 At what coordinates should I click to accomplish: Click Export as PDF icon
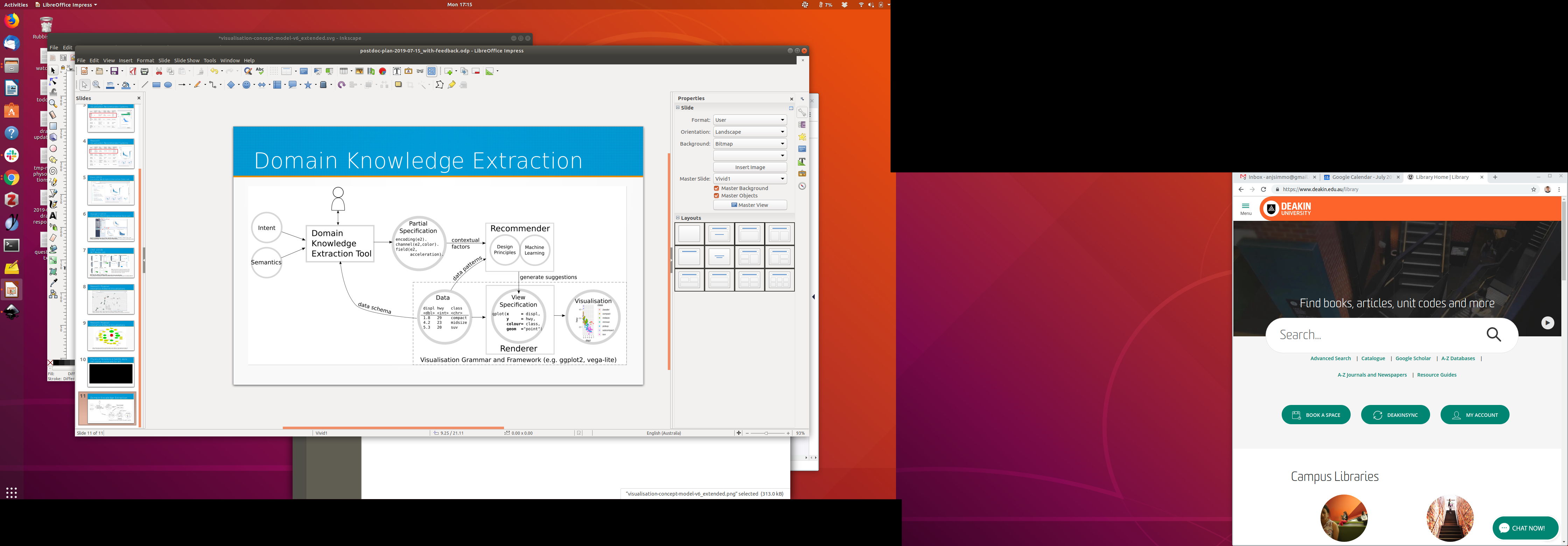point(133,71)
